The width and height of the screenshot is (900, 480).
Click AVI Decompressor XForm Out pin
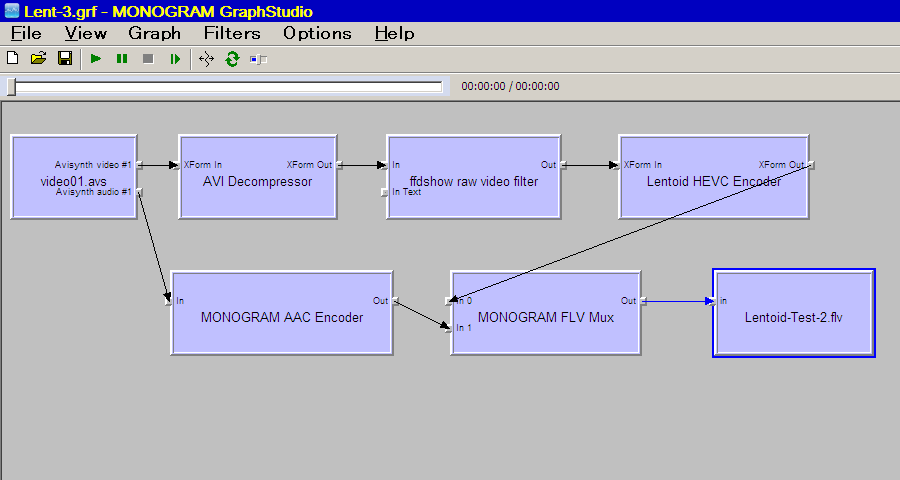click(339, 165)
